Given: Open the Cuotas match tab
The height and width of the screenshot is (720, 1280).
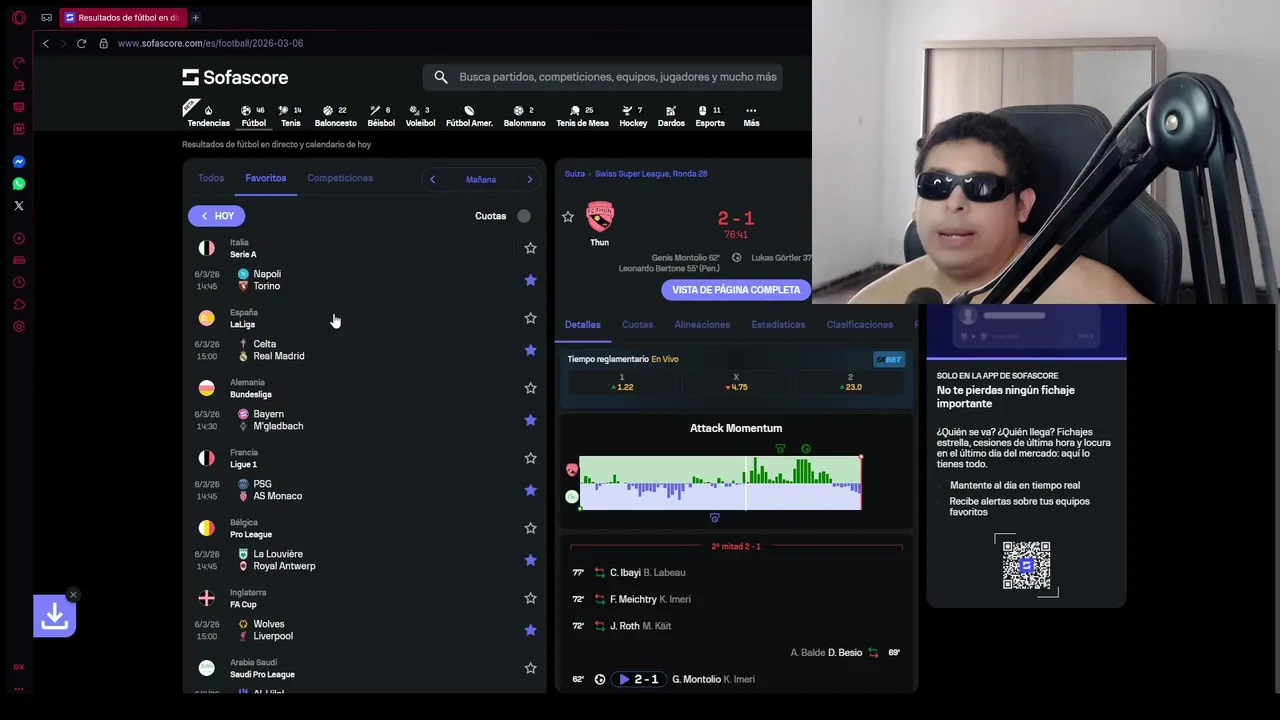Looking at the screenshot, I should tap(637, 324).
